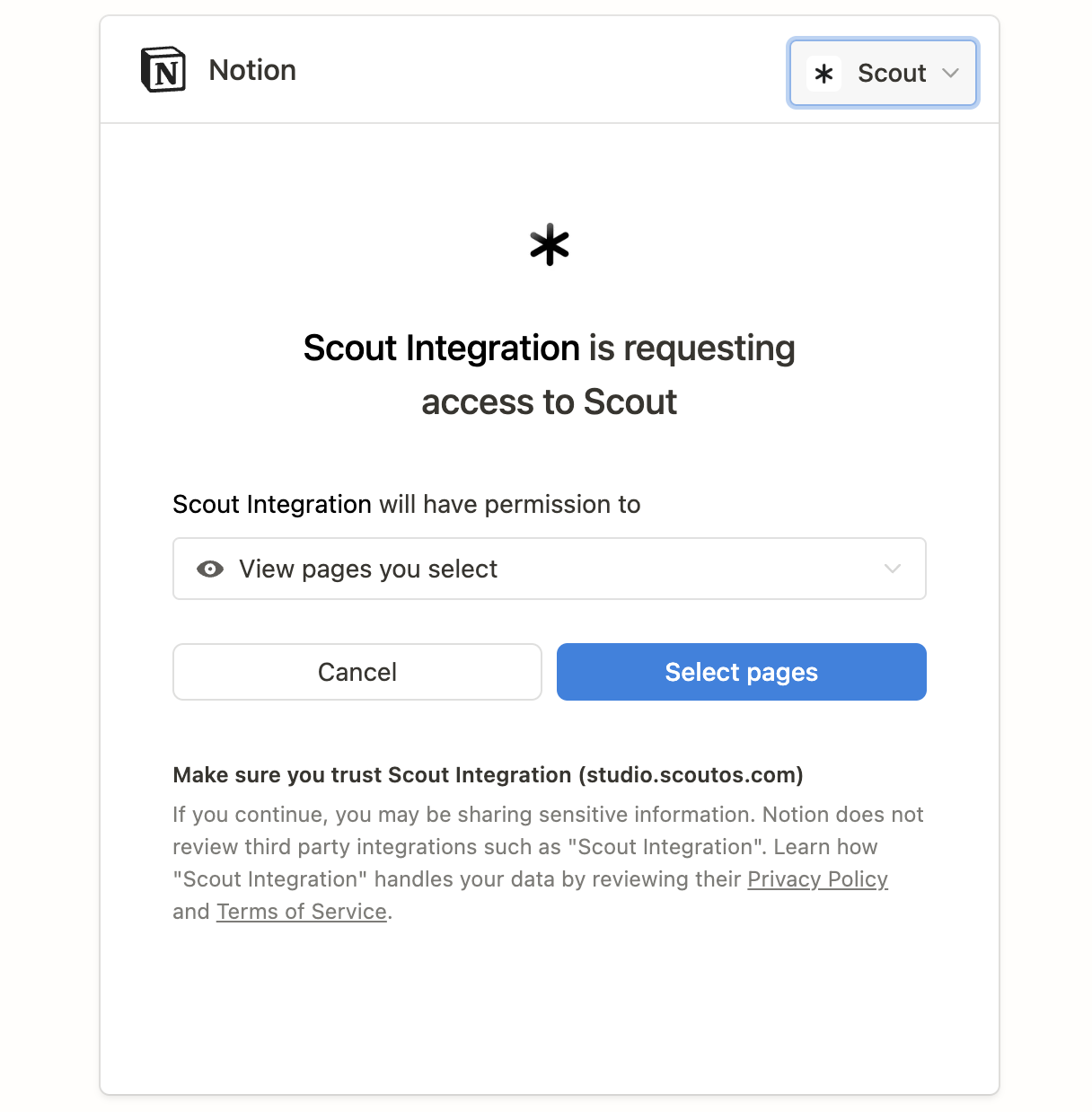Click the asterisk icon in the workspace switcher

coord(823,74)
